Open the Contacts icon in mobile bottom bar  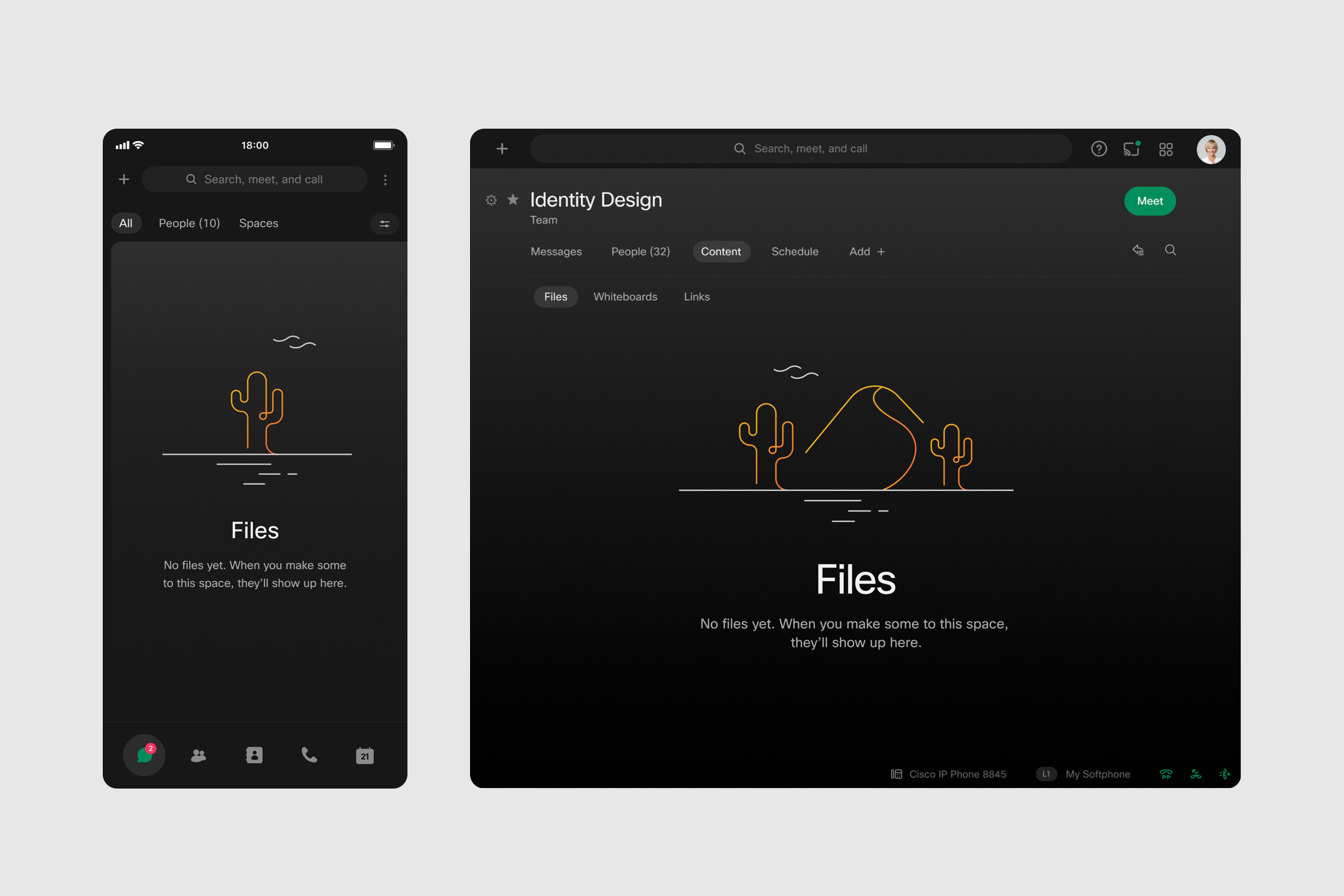coord(254,756)
